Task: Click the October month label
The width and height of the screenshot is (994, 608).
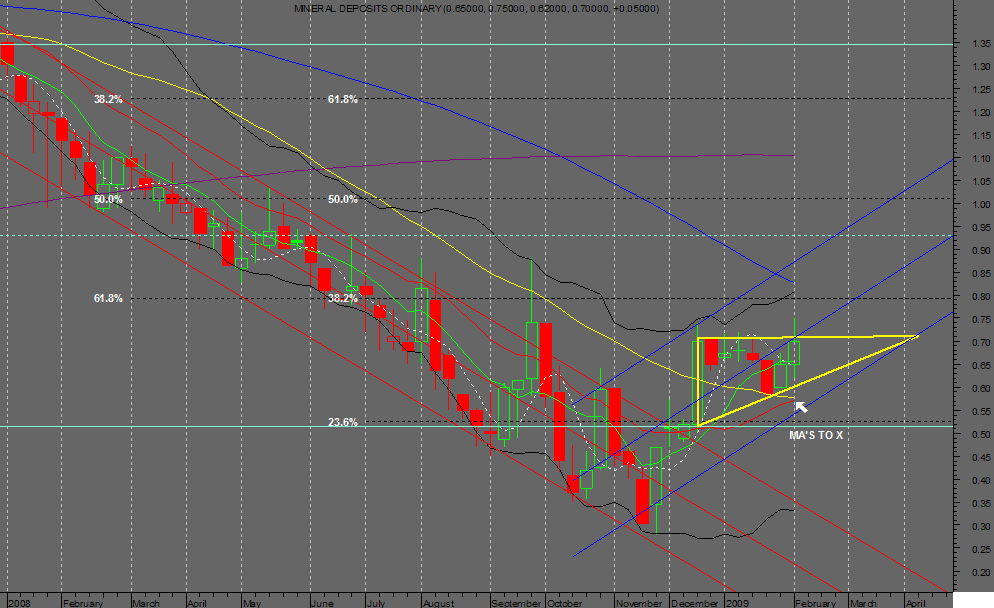Action: [564, 603]
